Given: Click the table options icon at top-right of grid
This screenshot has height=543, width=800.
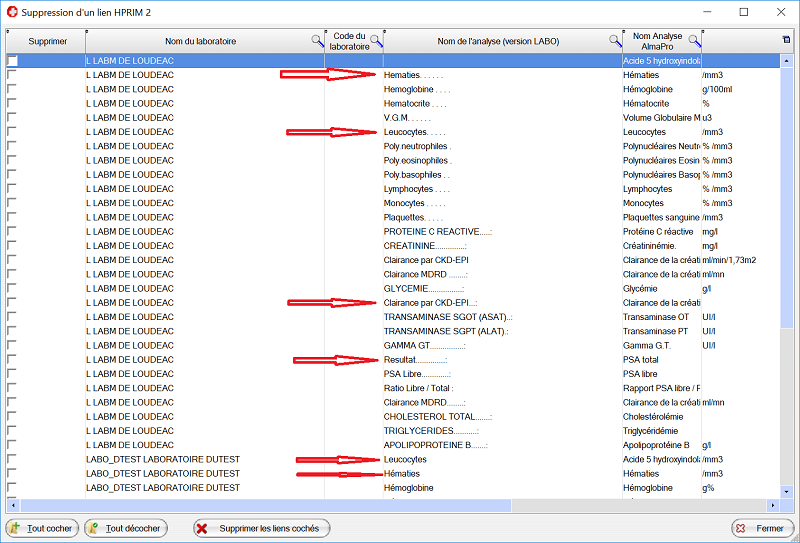Looking at the screenshot, I should pyautogui.click(x=786, y=40).
